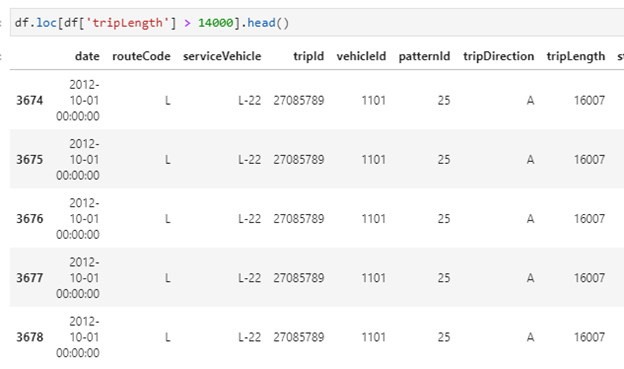
Task: Click 'L-22' serviceVehicle in row 3678
Action: coord(250,337)
